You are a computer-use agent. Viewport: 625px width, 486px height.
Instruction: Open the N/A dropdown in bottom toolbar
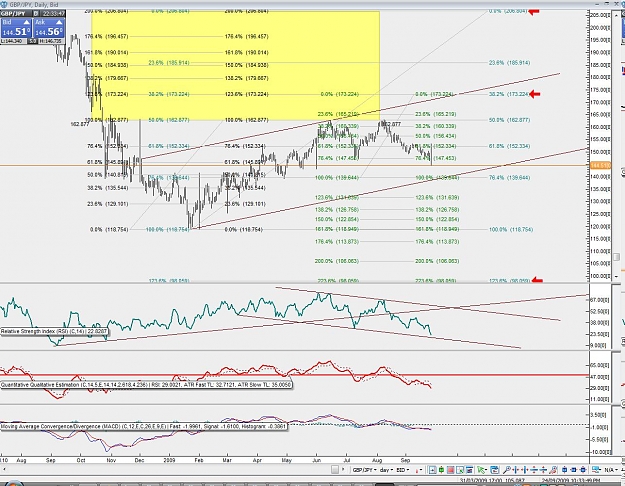pos(610,470)
